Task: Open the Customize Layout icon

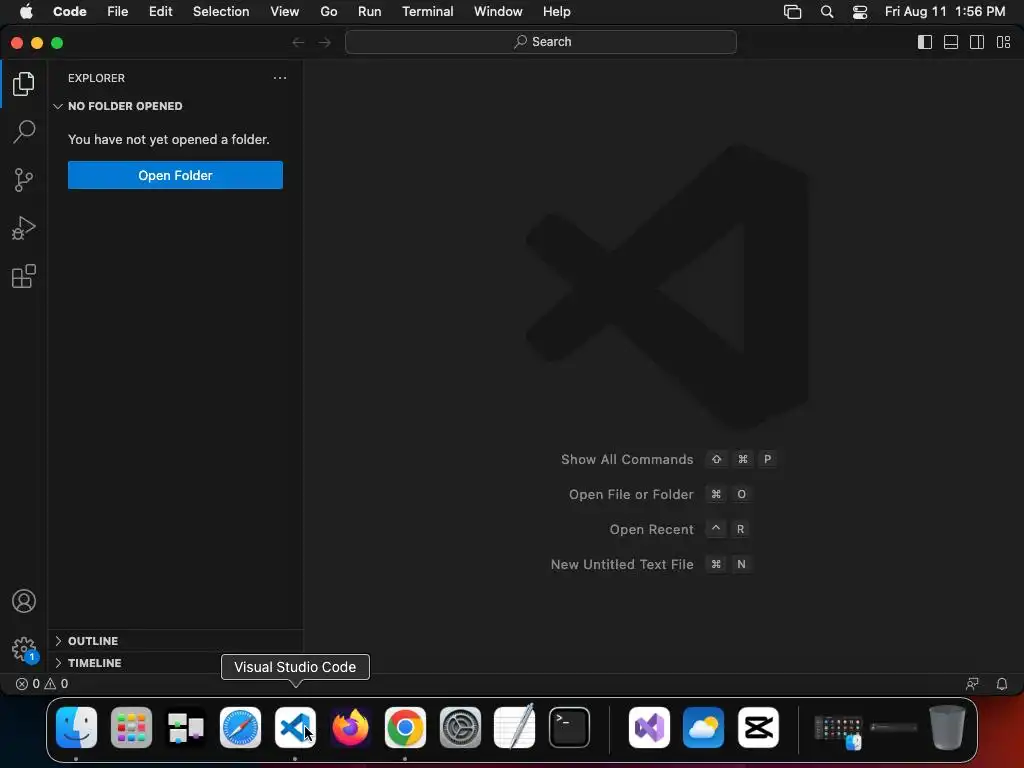Action: (x=1003, y=42)
